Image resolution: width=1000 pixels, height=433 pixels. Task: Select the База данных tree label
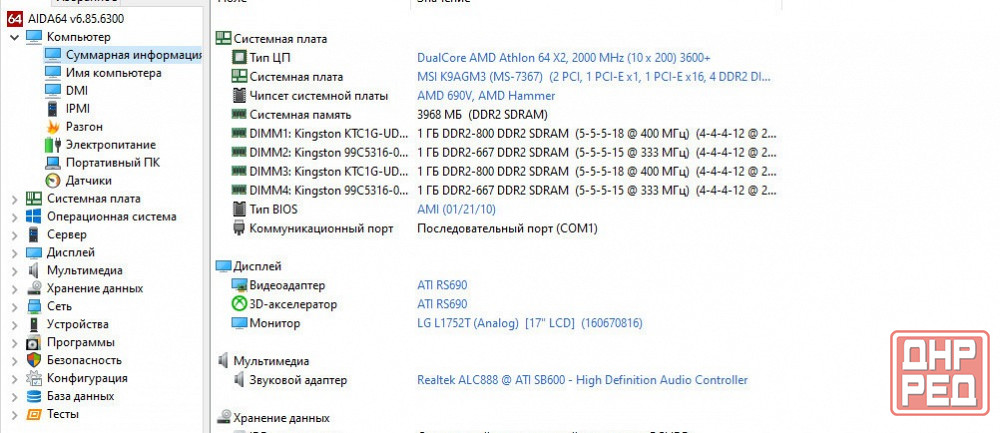(x=80, y=395)
